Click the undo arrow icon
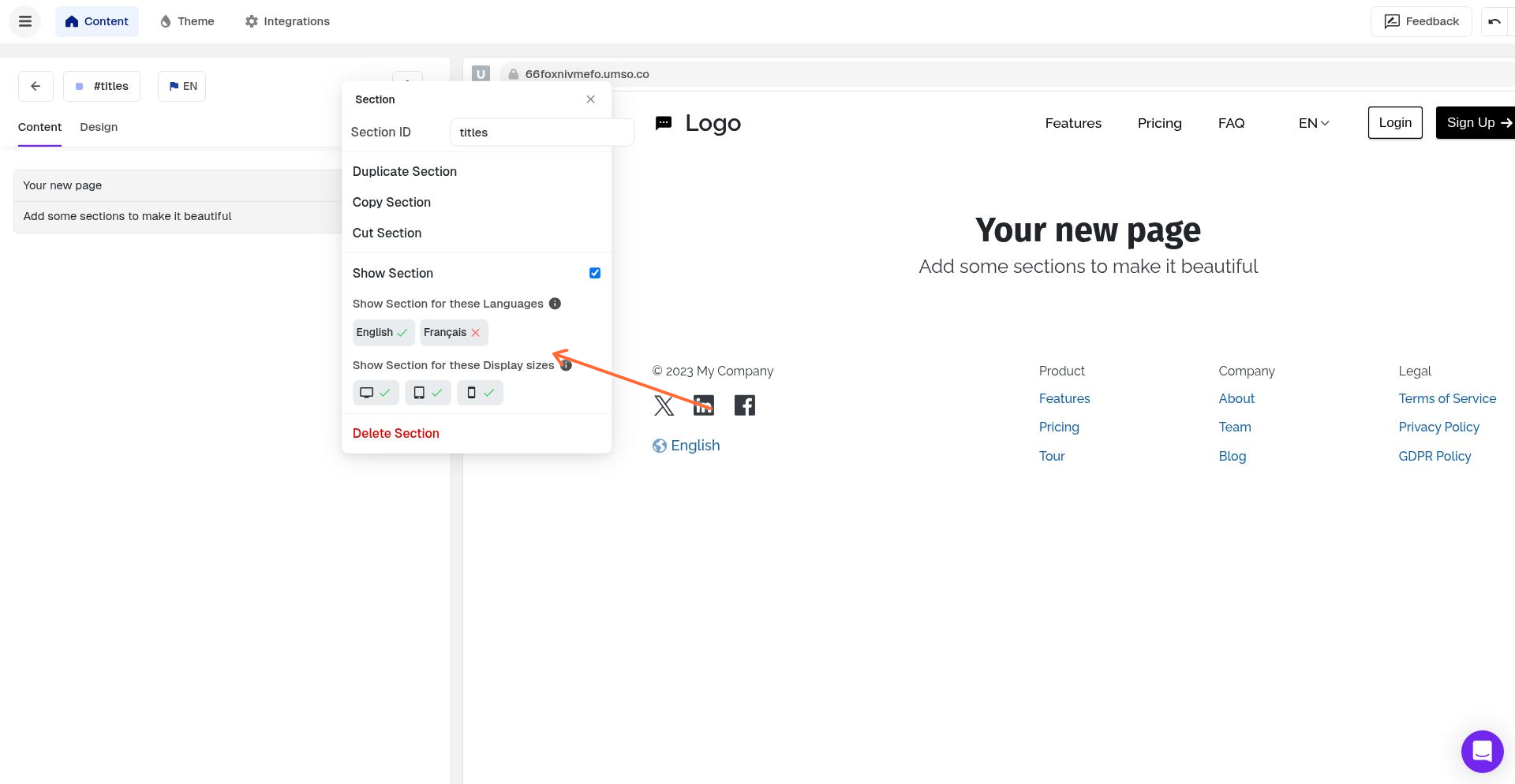Image resolution: width=1515 pixels, height=784 pixels. coord(1494,21)
